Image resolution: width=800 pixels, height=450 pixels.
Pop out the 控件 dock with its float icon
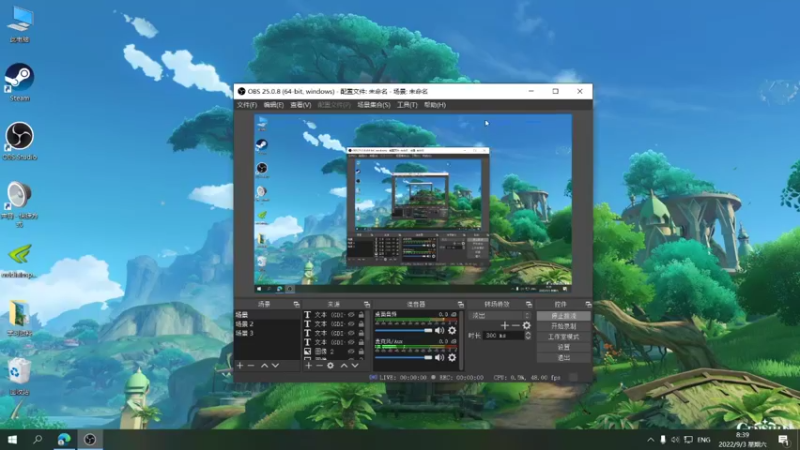pyautogui.click(x=588, y=304)
